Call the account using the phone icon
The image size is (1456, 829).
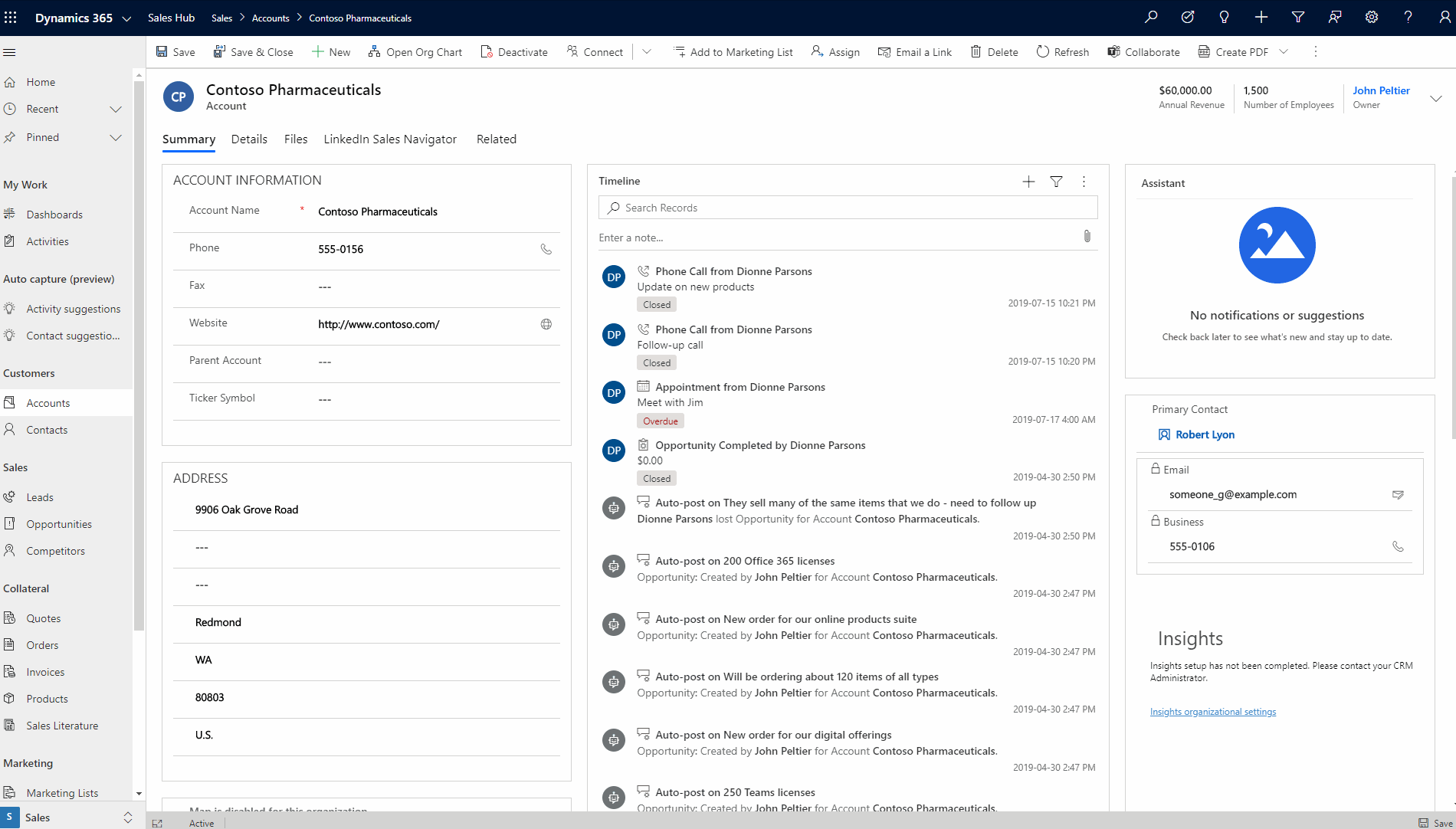pyautogui.click(x=546, y=249)
